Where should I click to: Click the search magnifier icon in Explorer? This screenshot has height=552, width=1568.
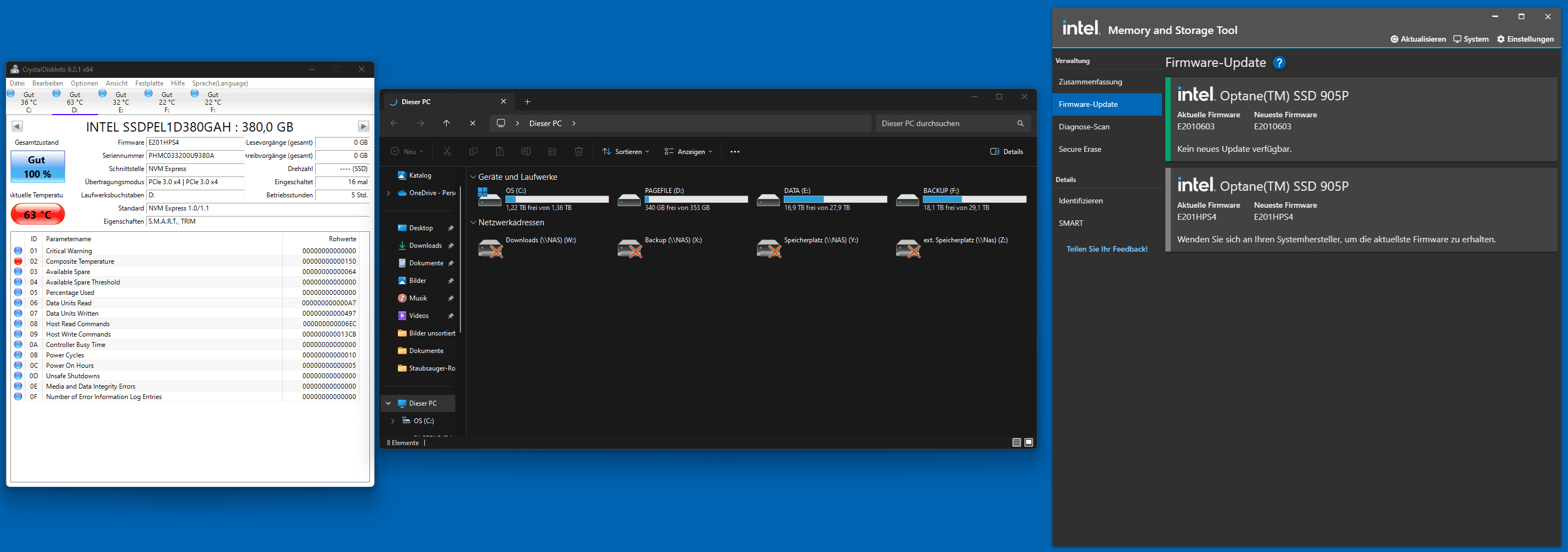click(1020, 123)
